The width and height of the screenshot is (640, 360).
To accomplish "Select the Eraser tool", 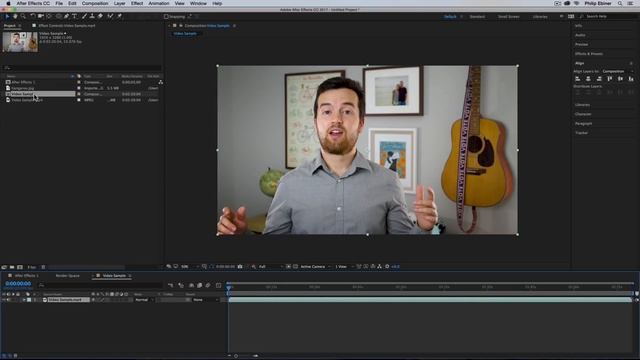I will coord(100,16).
